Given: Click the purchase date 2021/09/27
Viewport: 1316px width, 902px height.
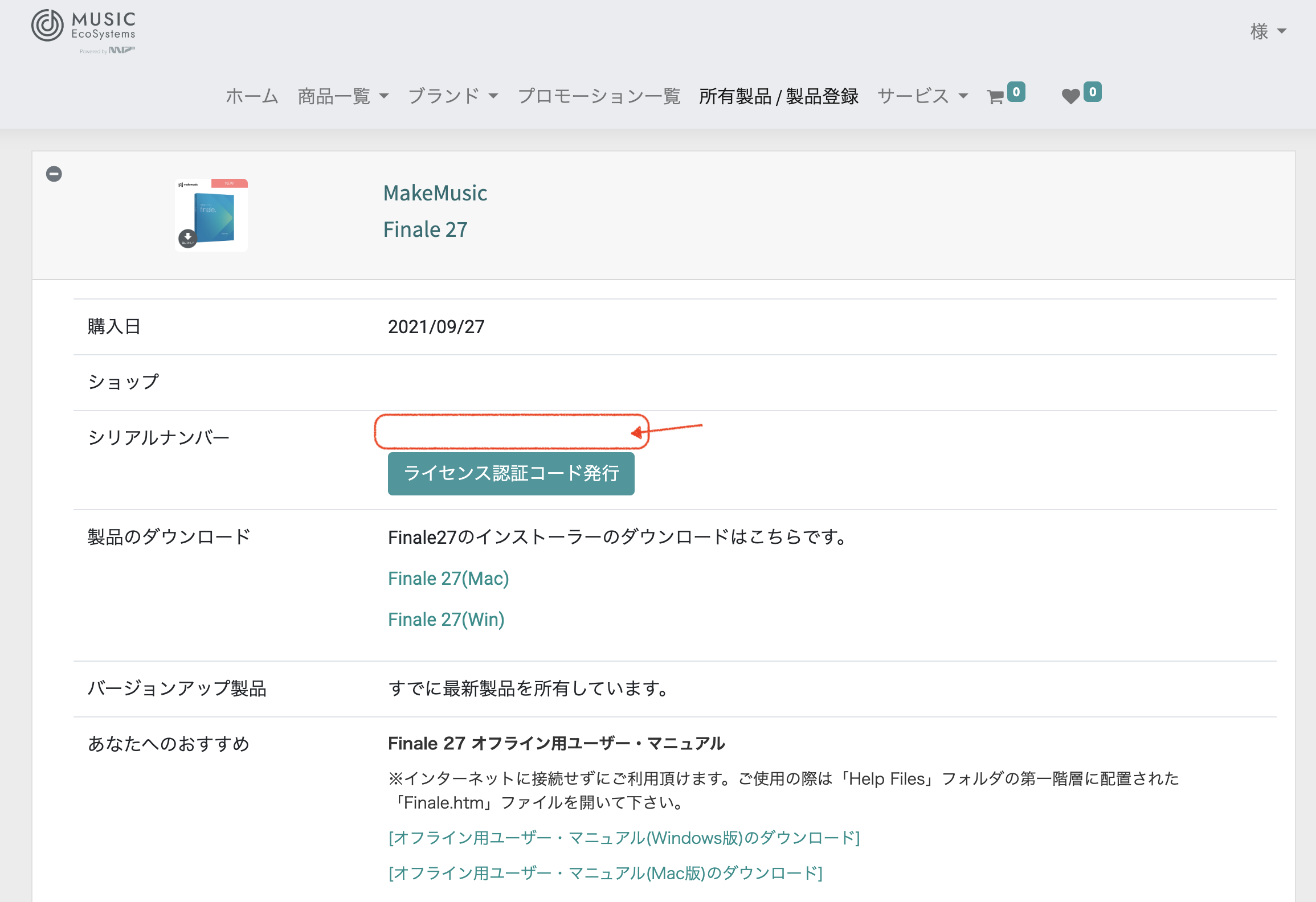Looking at the screenshot, I should pyautogui.click(x=436, y=327).
